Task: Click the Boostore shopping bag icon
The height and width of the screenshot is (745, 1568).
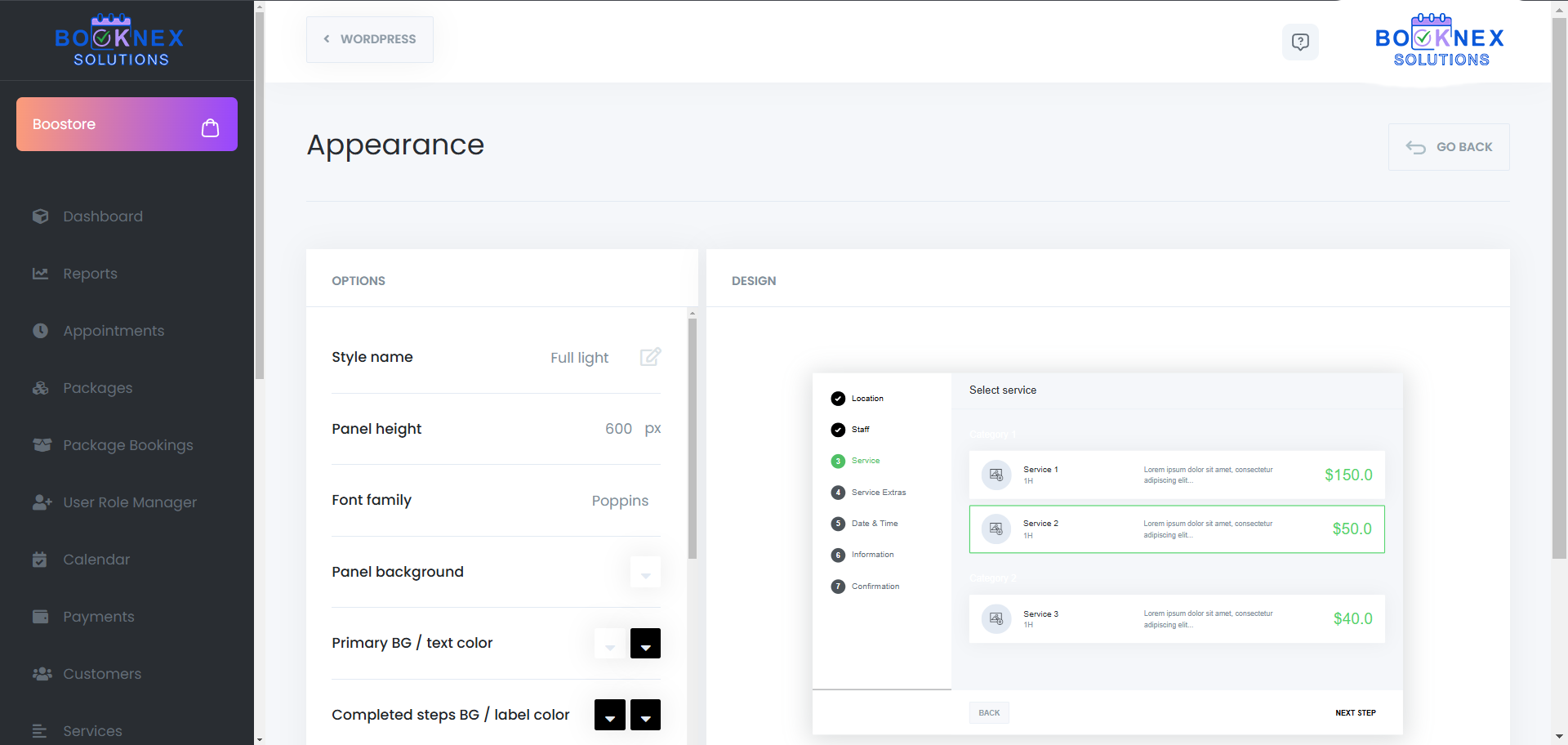Action: coord(210,127)
